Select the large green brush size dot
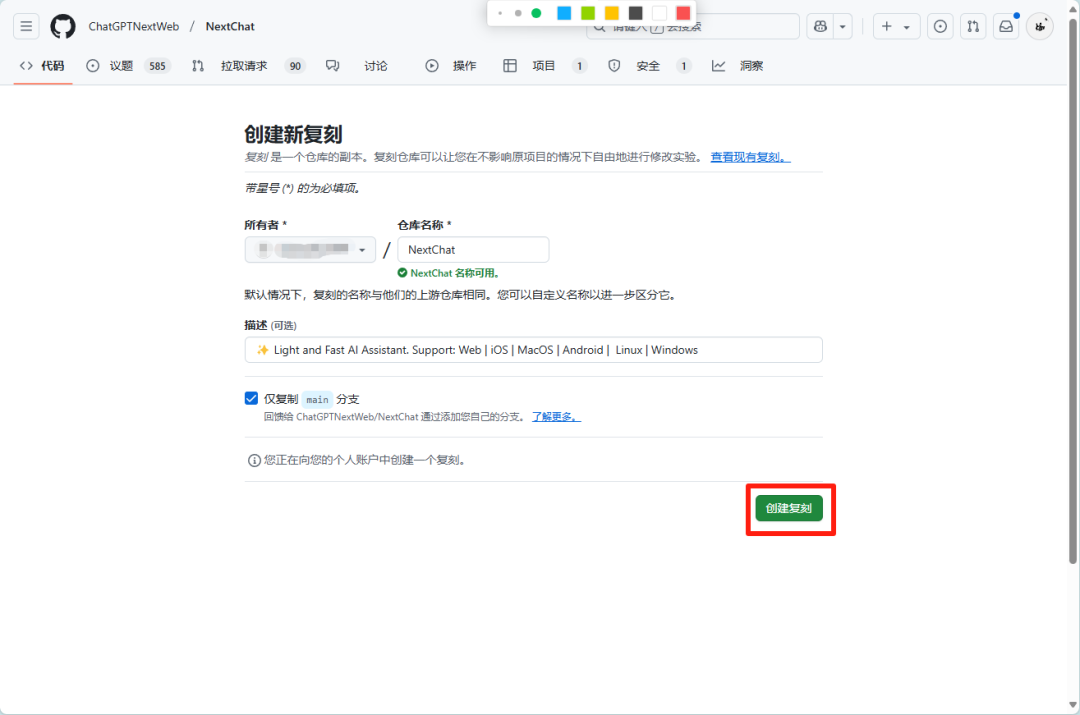 tap(536, 13)
